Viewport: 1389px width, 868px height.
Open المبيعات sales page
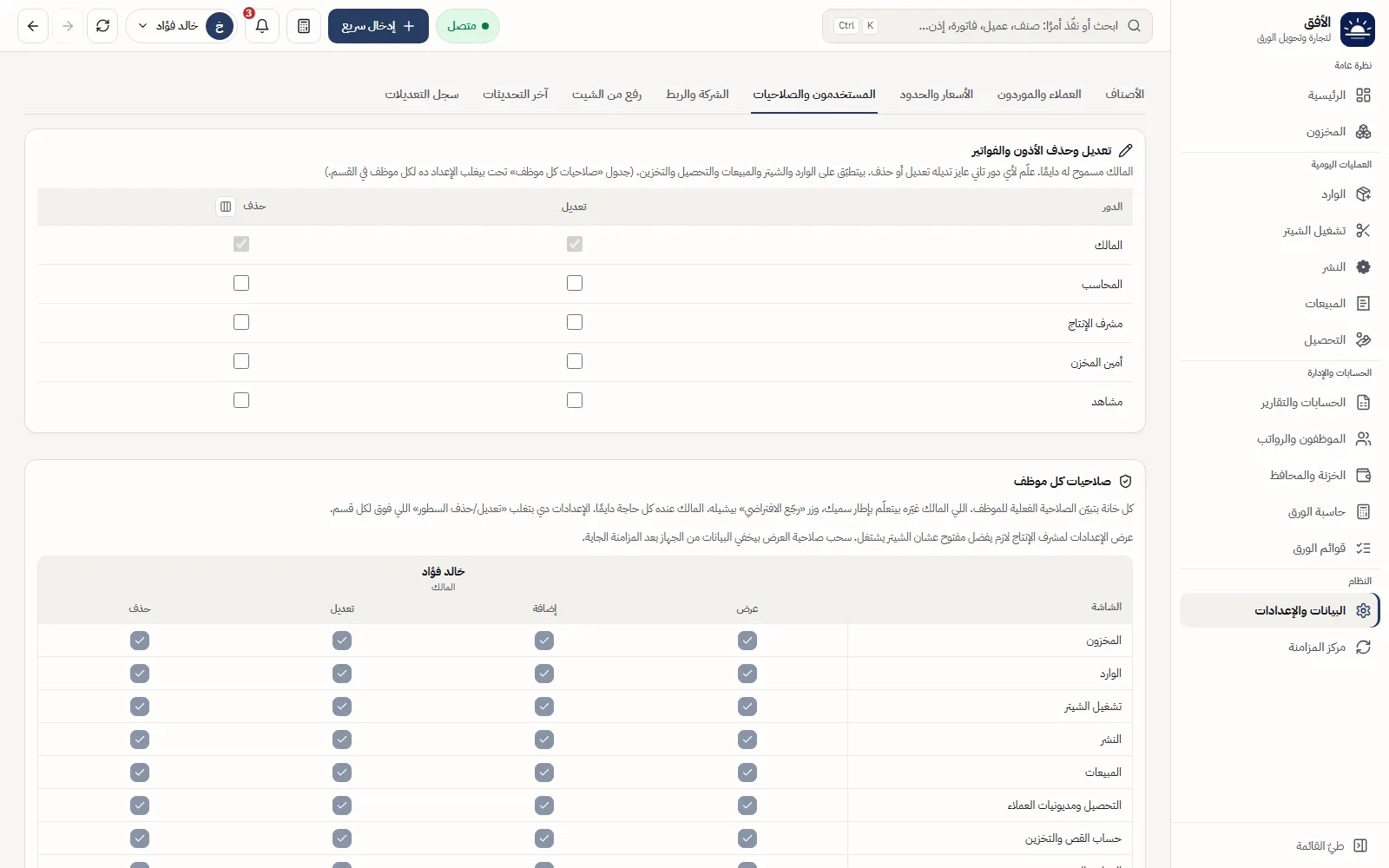point(1280,304)
